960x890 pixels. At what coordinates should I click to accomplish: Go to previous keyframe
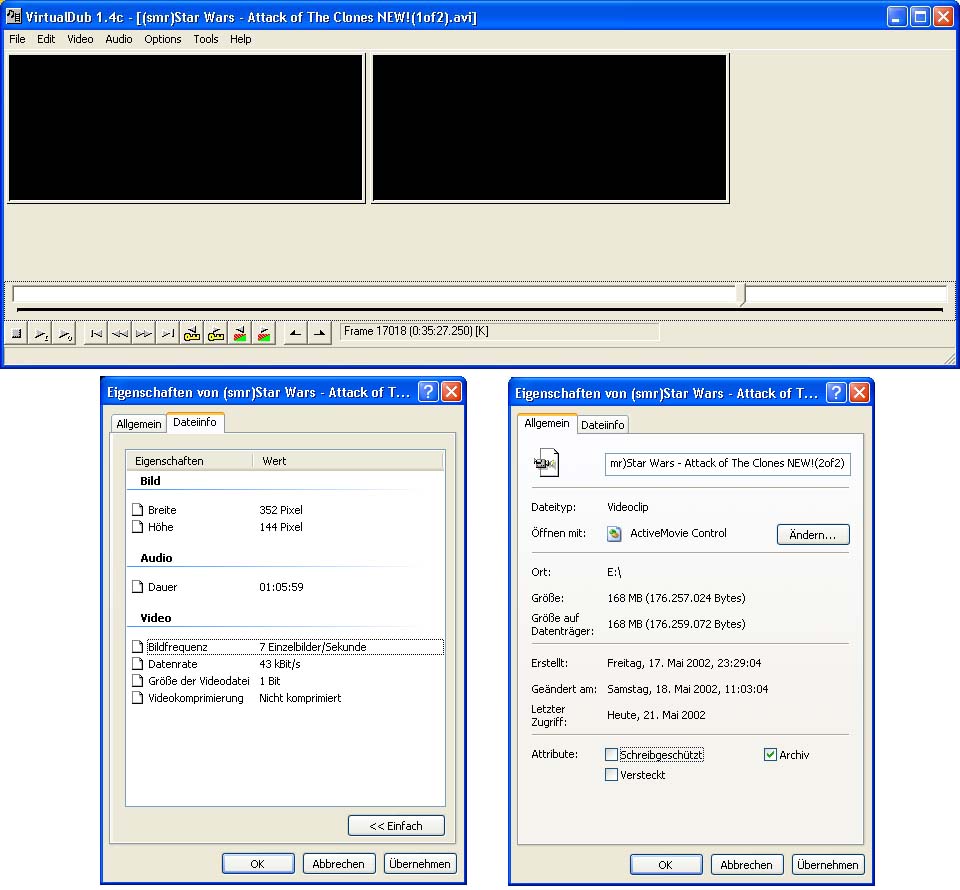[x=192, y=334]
